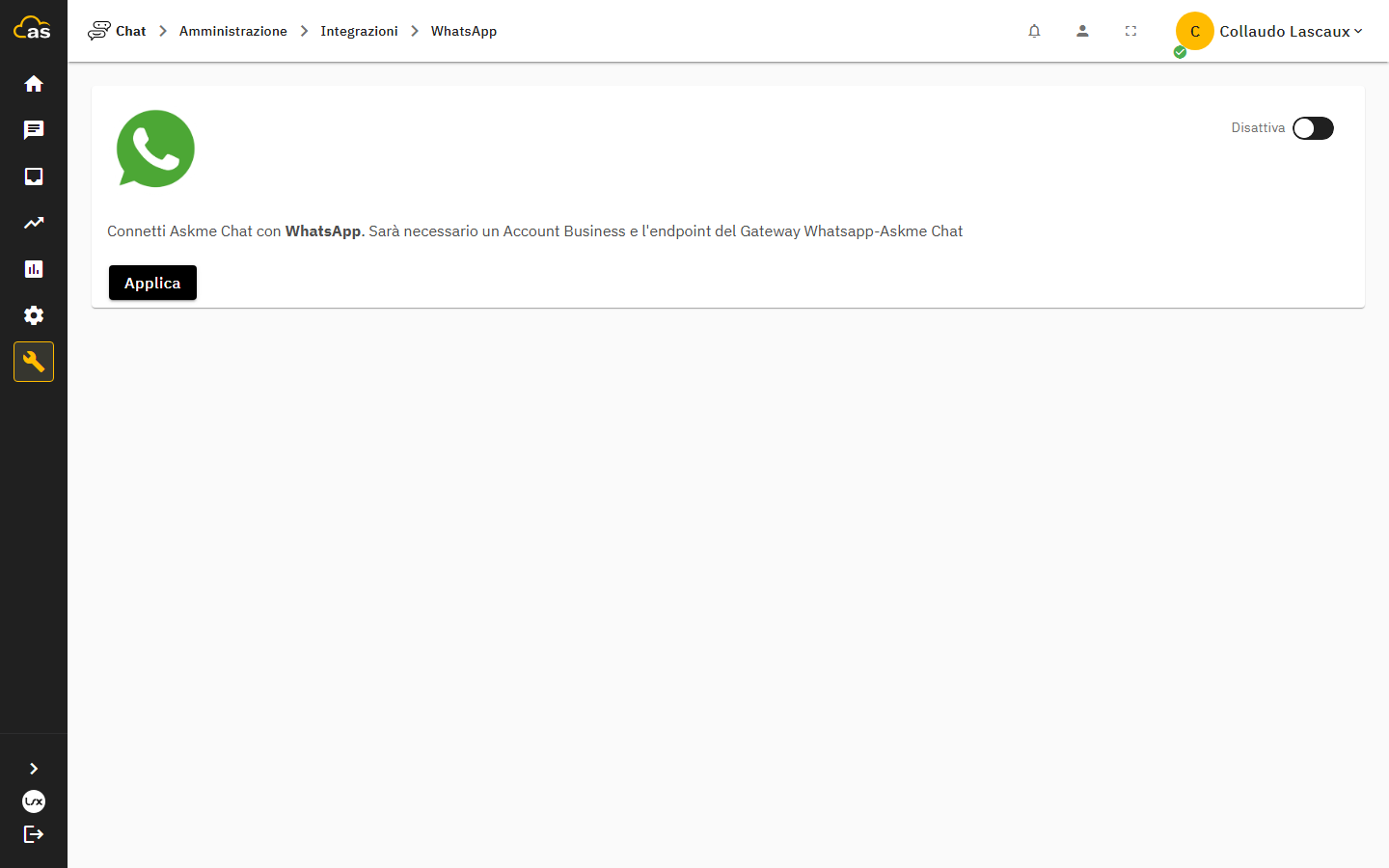Open the user profile person icon
This screenshot has height=868, width=1389.
click(1082, 31)
